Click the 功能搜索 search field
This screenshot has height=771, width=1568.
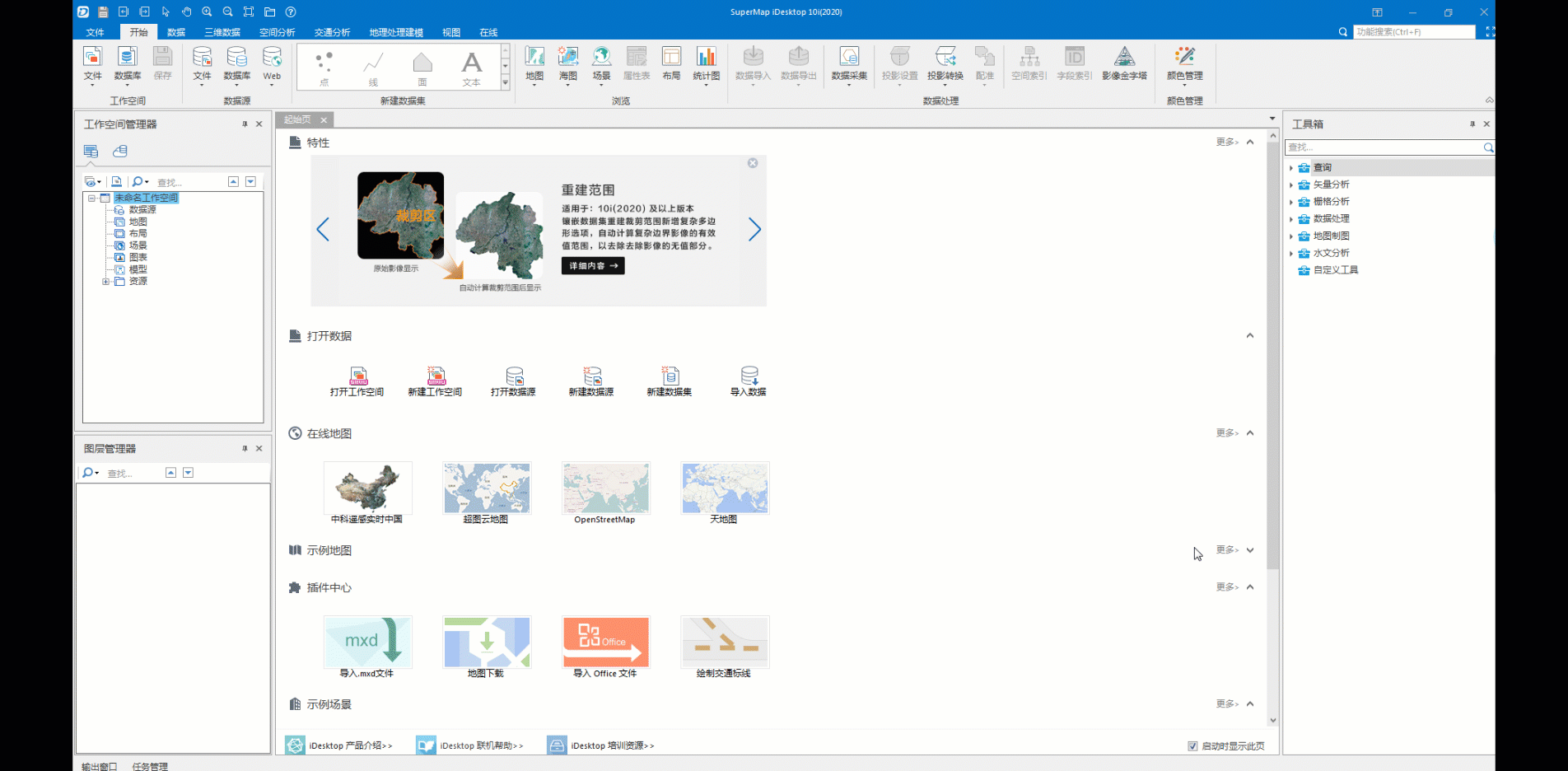coord(1414,32)
